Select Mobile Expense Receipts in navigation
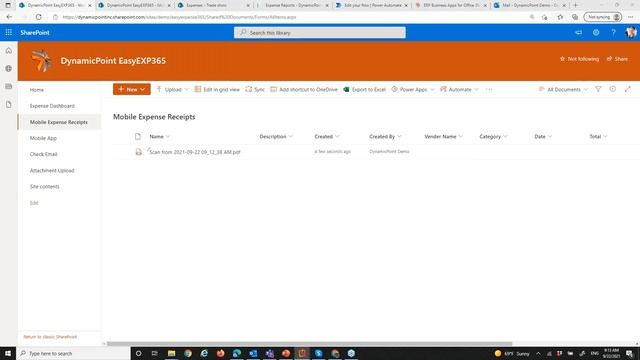The image size is (640, 360). click(x=59, y=122)
